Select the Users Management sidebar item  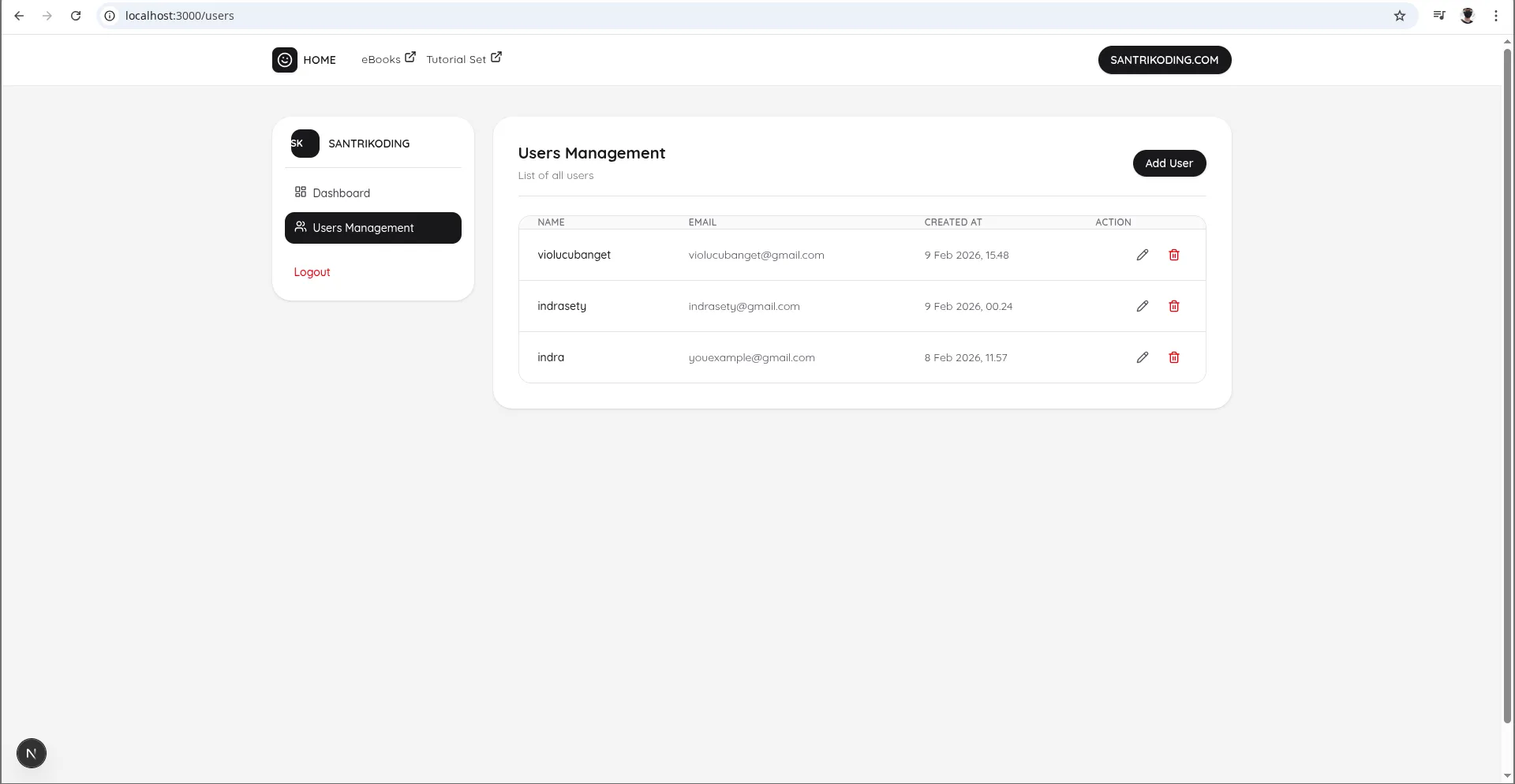click(x=373, y=228)
